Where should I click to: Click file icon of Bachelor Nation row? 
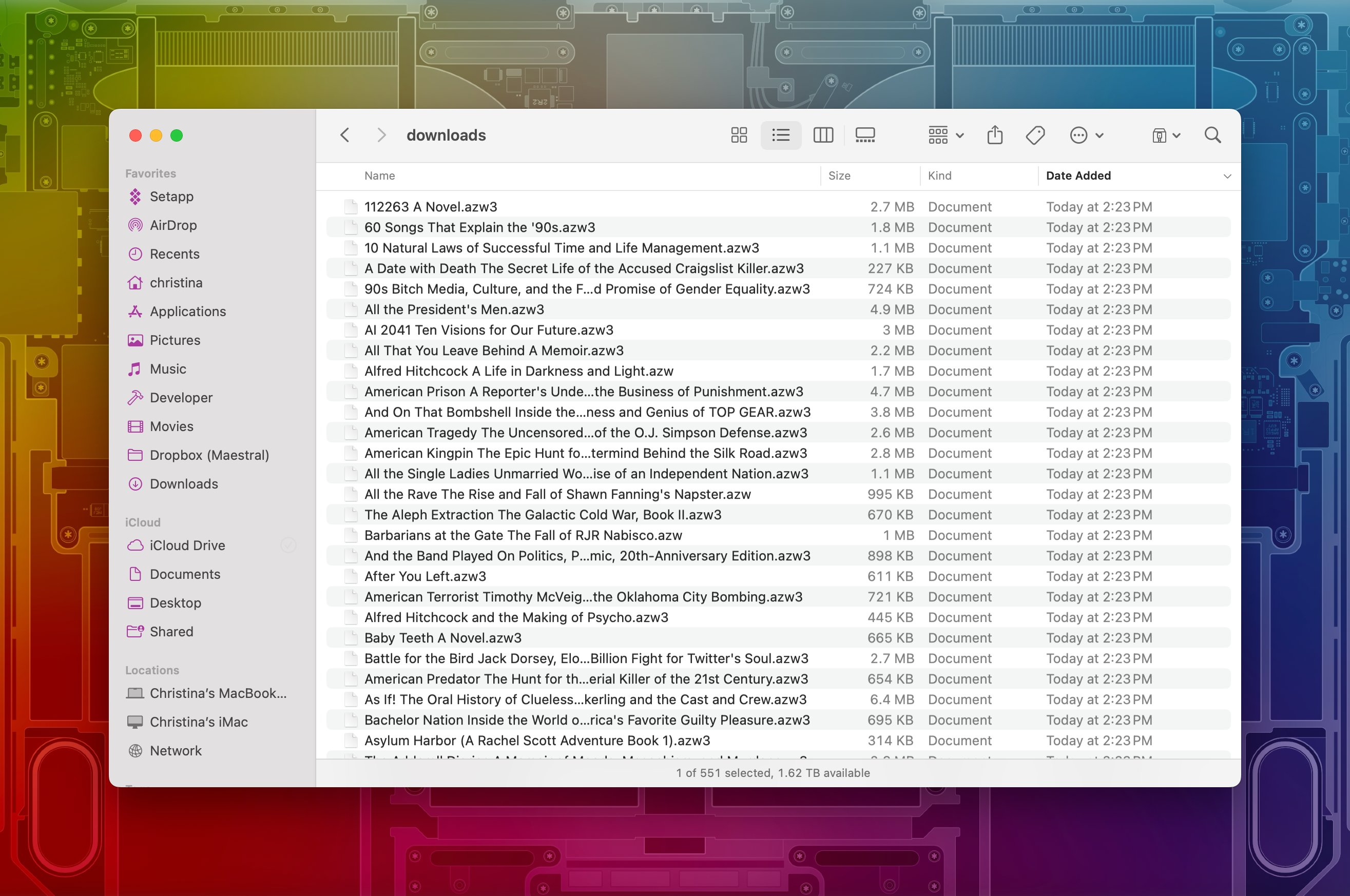351,720
